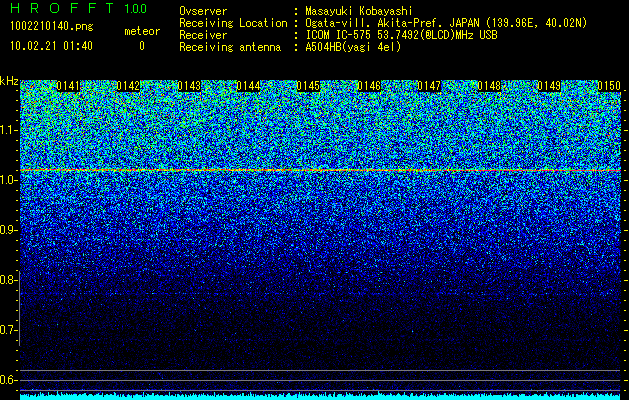Click the 0147 time marker
Image resolution: width=629 pixels, height=400 pixels.
pyautogui.click(x=429, y=86)
